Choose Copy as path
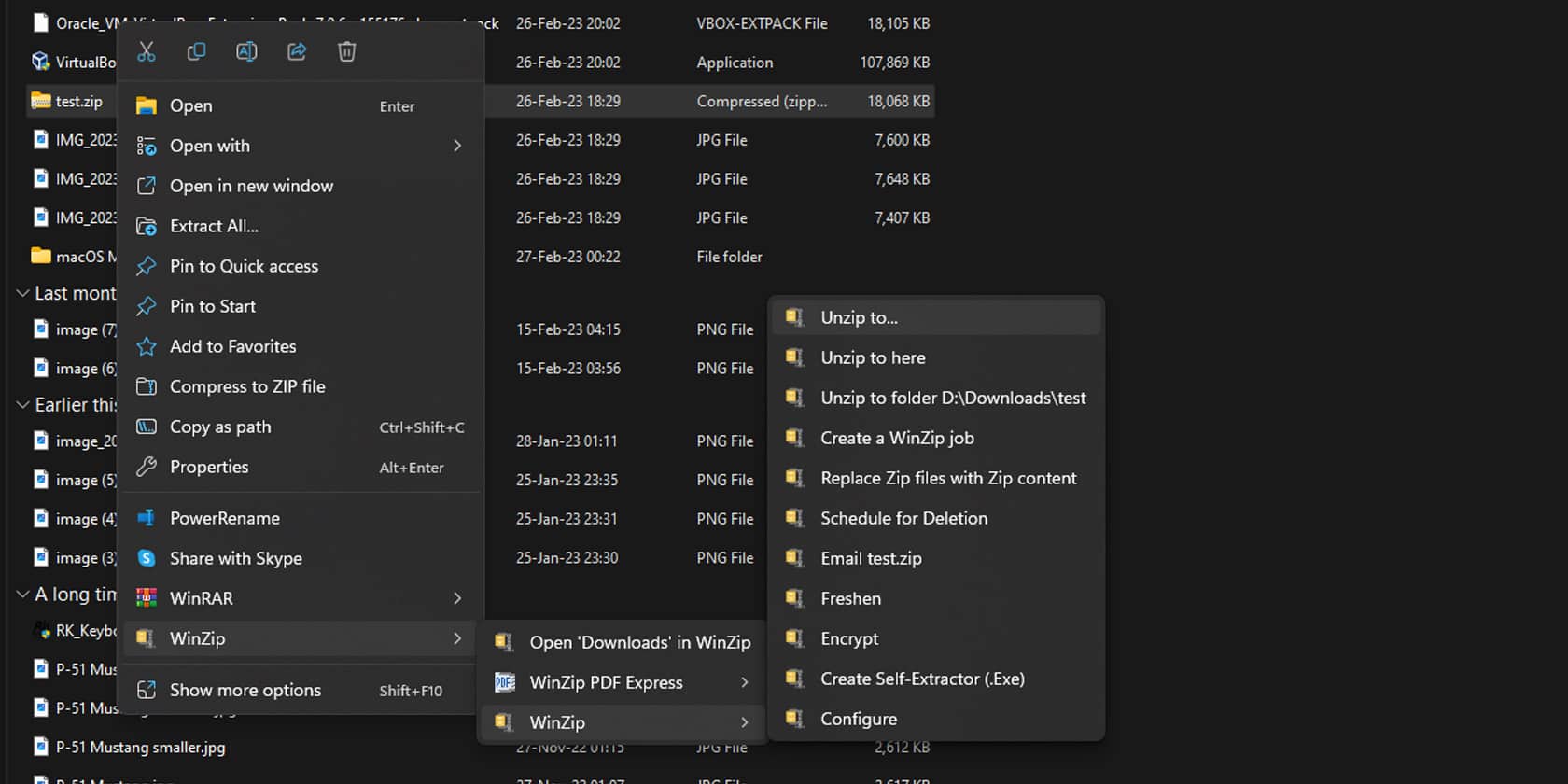This screenshot has width=1568, height=784. coord(300,427)
